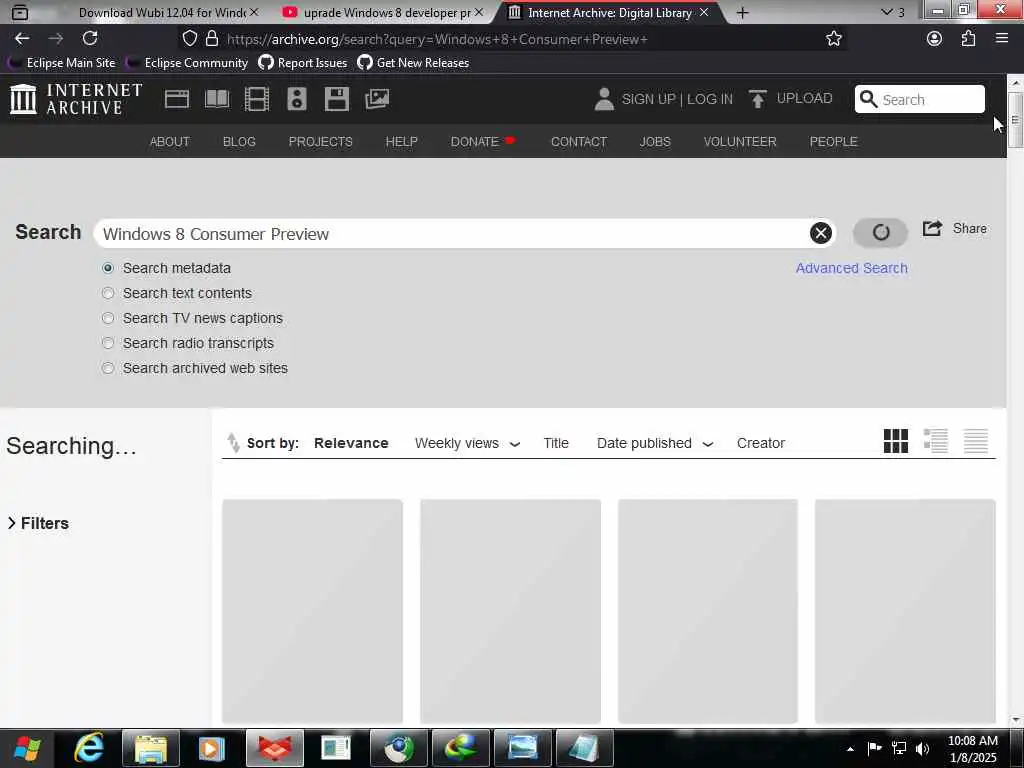The height and width of the screenshot is (768, 1024).
Task: Open the Contact menu item
Action: pos(579,142)
